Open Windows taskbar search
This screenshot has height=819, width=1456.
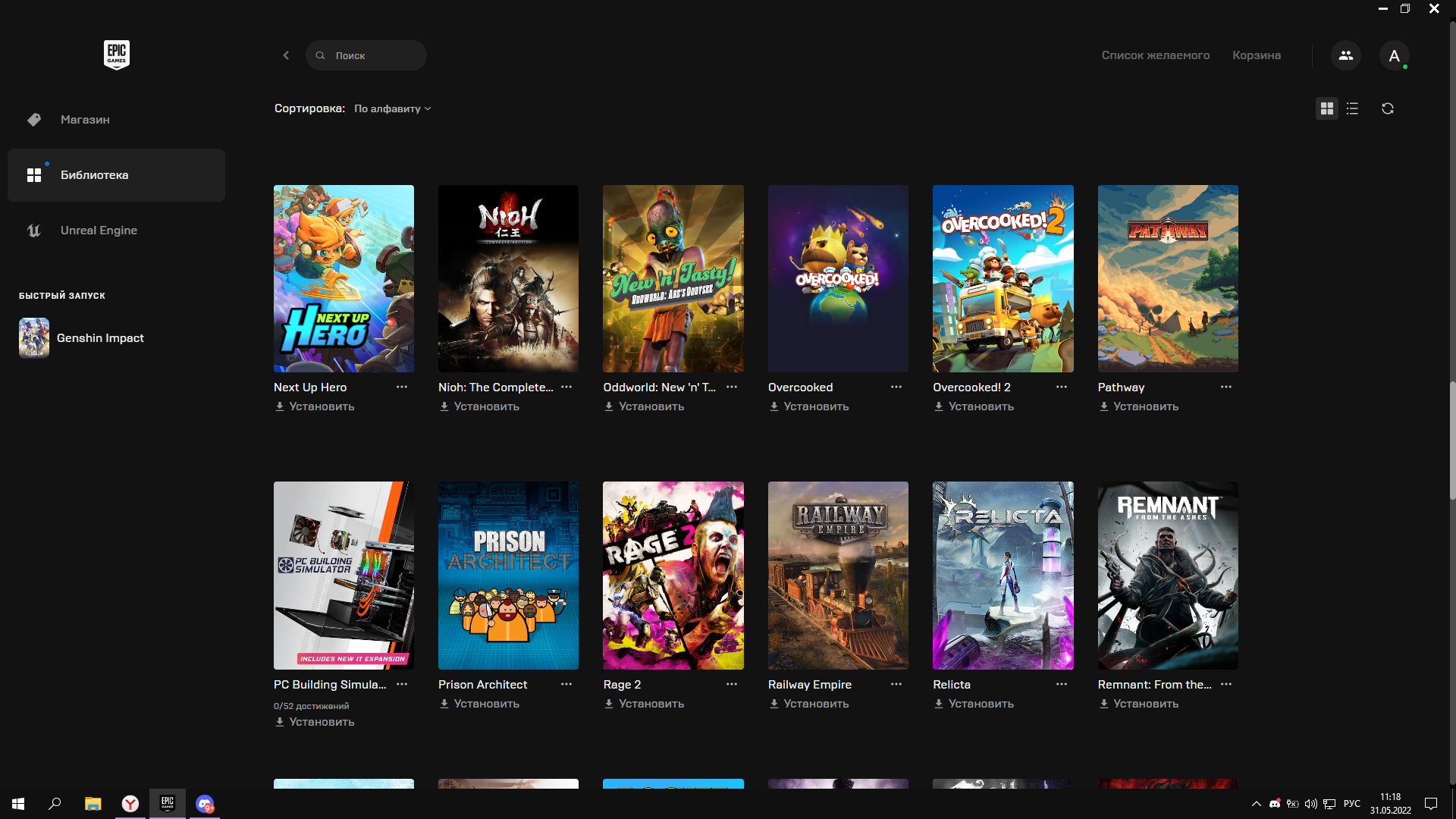tap(55, 804)
